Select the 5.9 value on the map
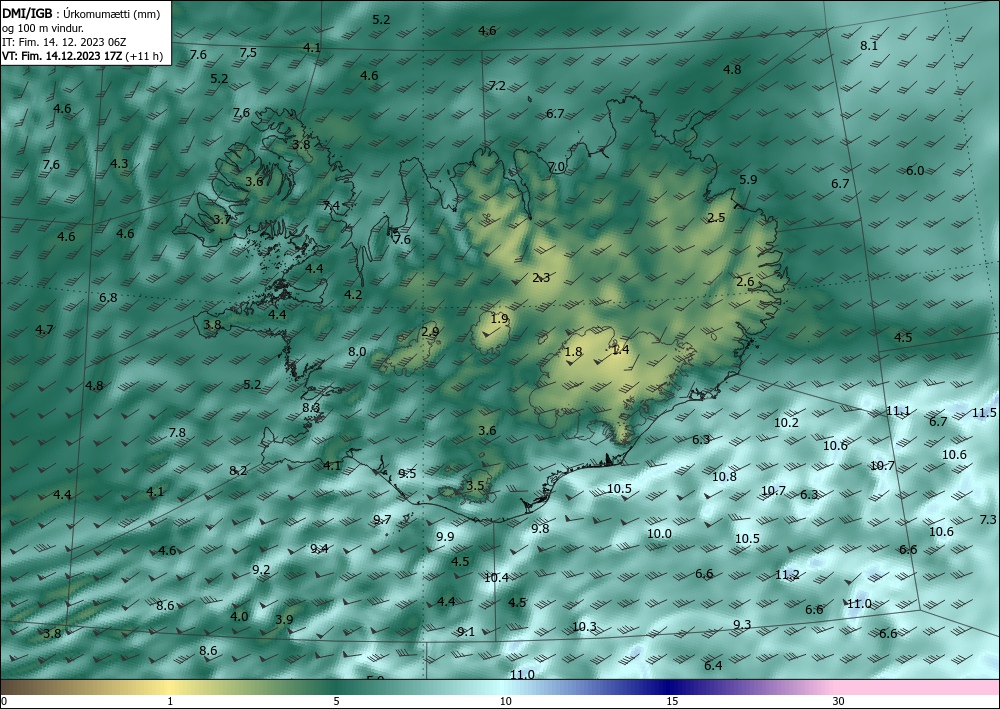Image resolution: width=1000 pixels, height=709 pixels. pyautogui.click(x=748, y=180)
